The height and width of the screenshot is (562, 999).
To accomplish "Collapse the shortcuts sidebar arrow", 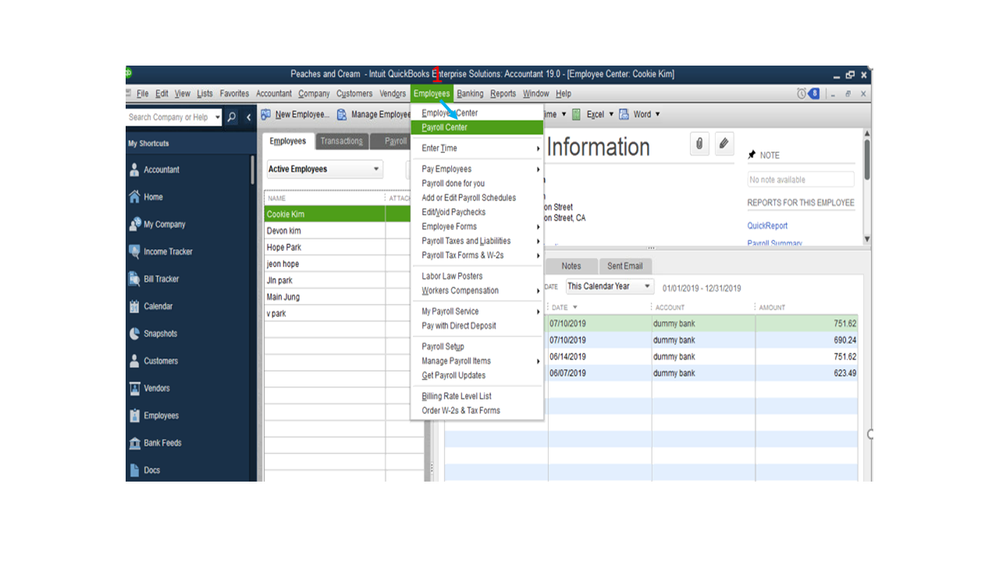I will (x=248, y=117).
